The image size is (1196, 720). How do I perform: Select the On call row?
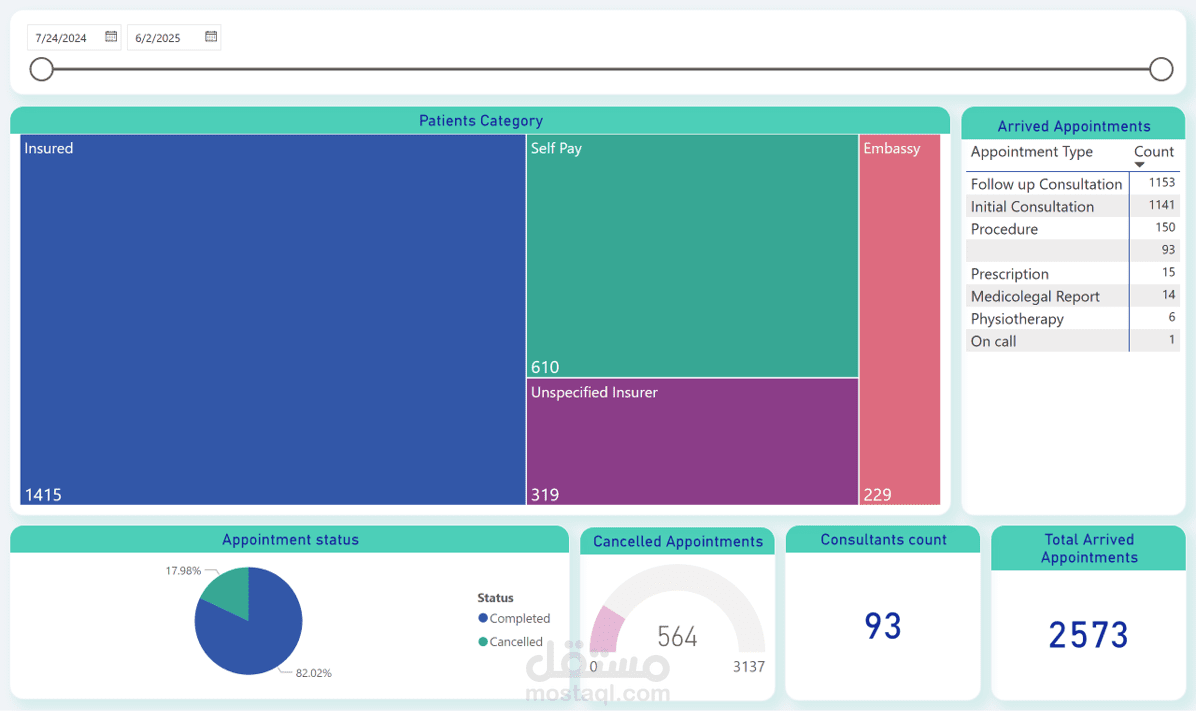coord(1072,341)
